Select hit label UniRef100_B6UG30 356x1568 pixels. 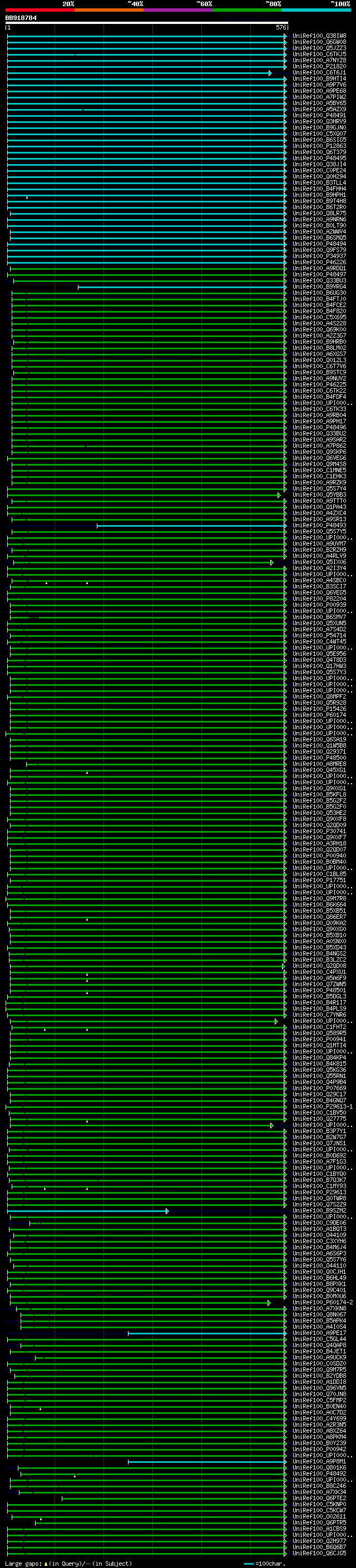(x=319, y=293)
